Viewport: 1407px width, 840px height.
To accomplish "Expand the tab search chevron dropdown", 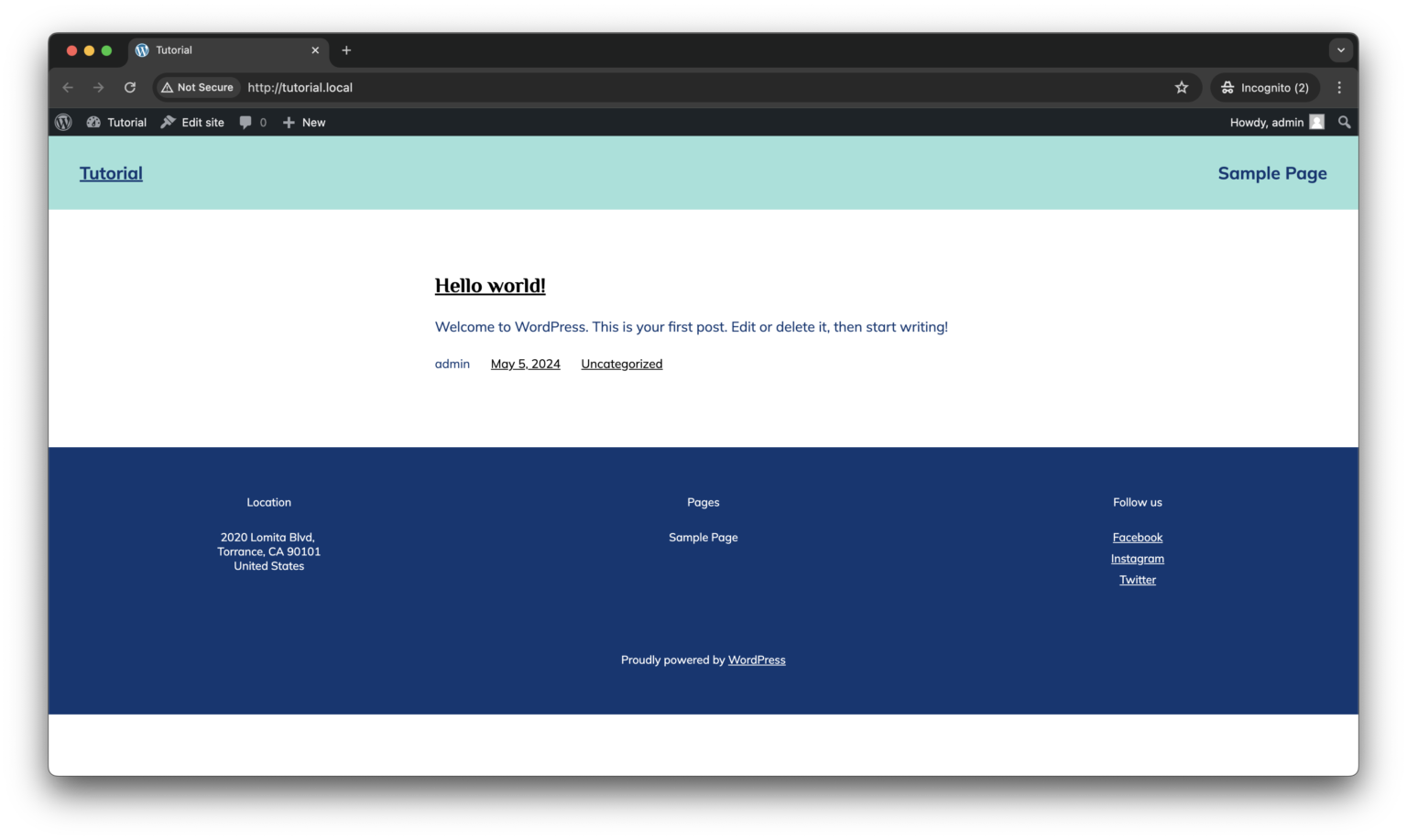I will tap(1340, 50).
